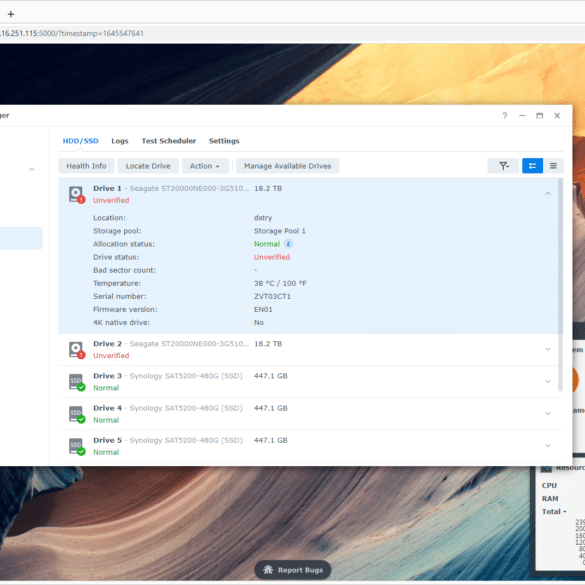
Task: Click the Report Bugs button
Action: (x=293, y=570)
